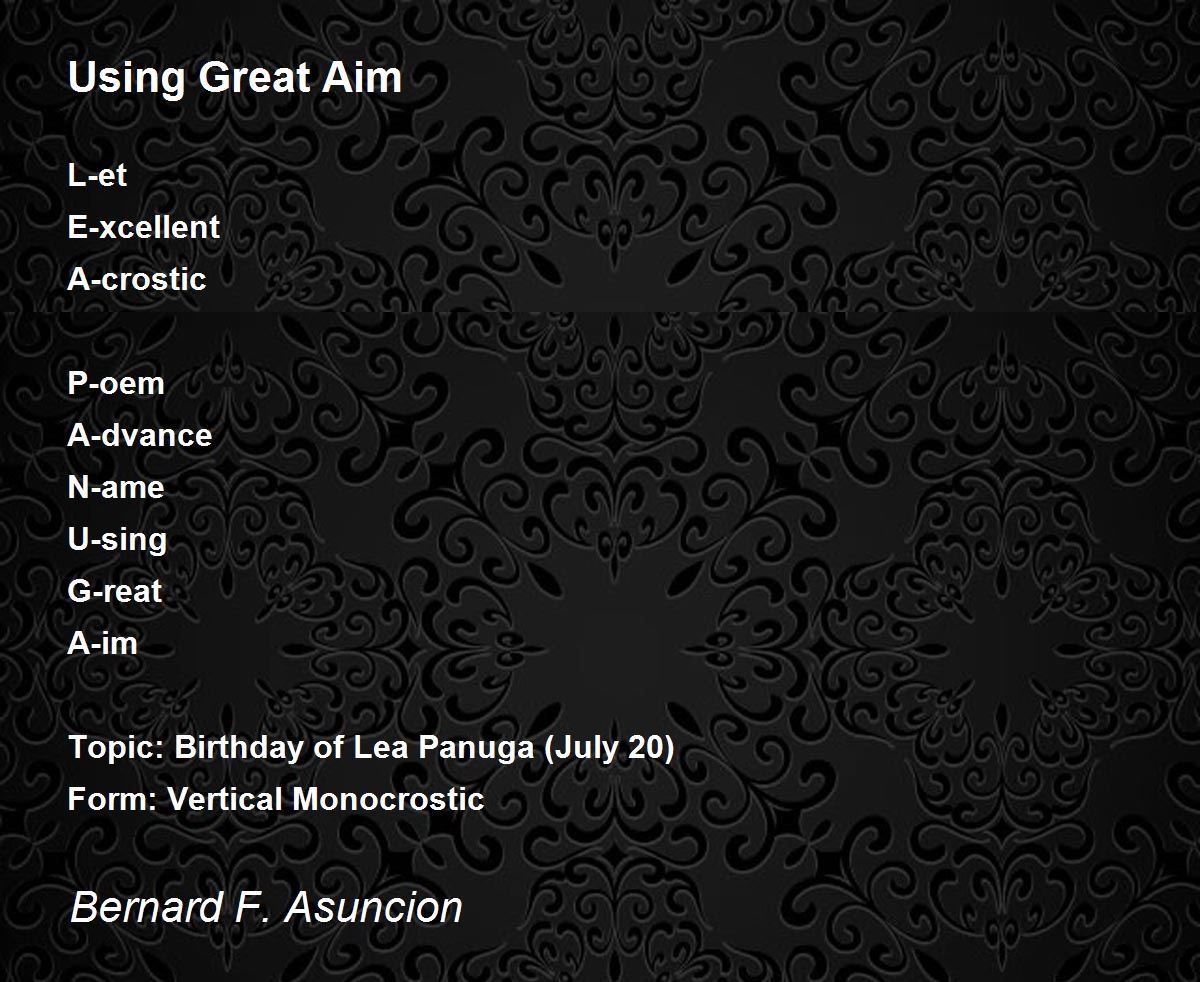
Task: Select the 'Form: Vertical Monocrostic' text
Action: (x=276, y=799)
